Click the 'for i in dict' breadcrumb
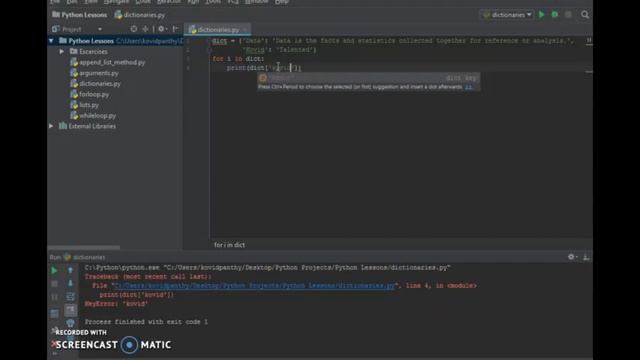The width and height of the screenshot is (640, 360). pyautogui.click(x=229, y=245)
